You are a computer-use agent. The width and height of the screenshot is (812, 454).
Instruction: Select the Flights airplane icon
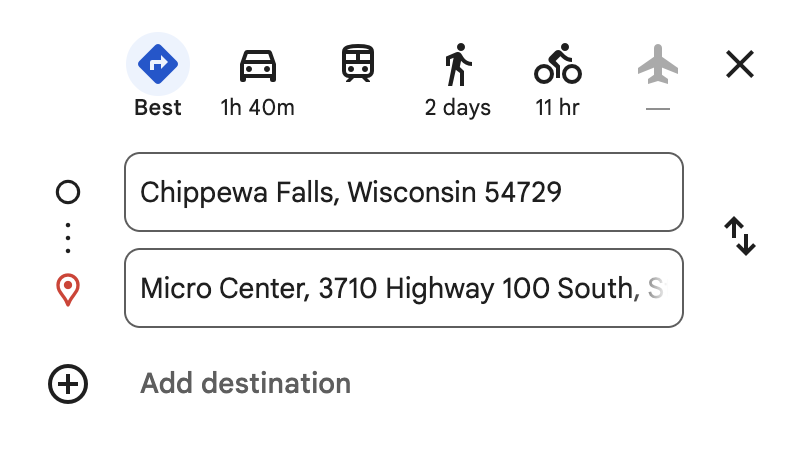pos(658,64)
